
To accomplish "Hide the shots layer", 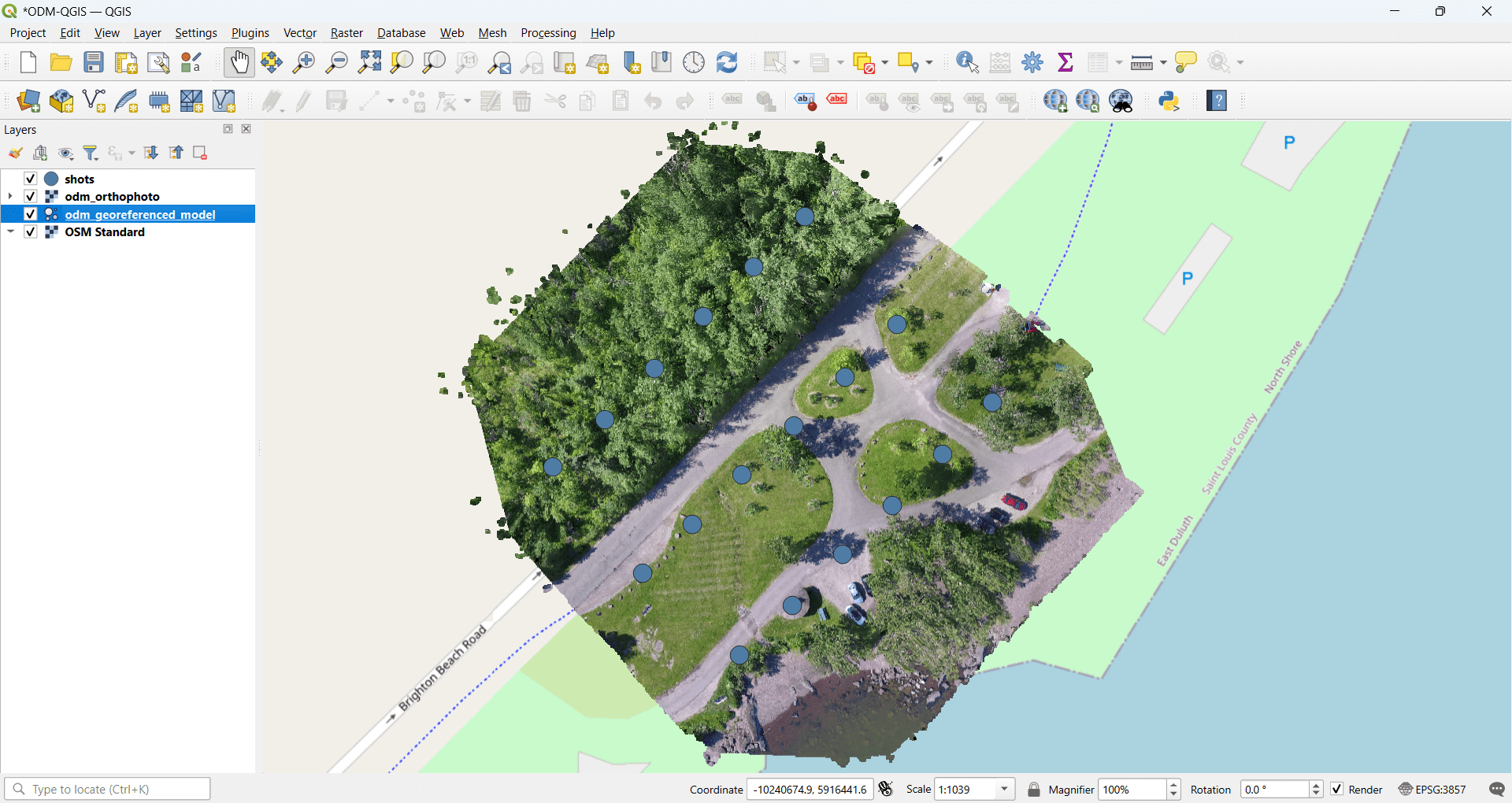I will click(30, 179).
